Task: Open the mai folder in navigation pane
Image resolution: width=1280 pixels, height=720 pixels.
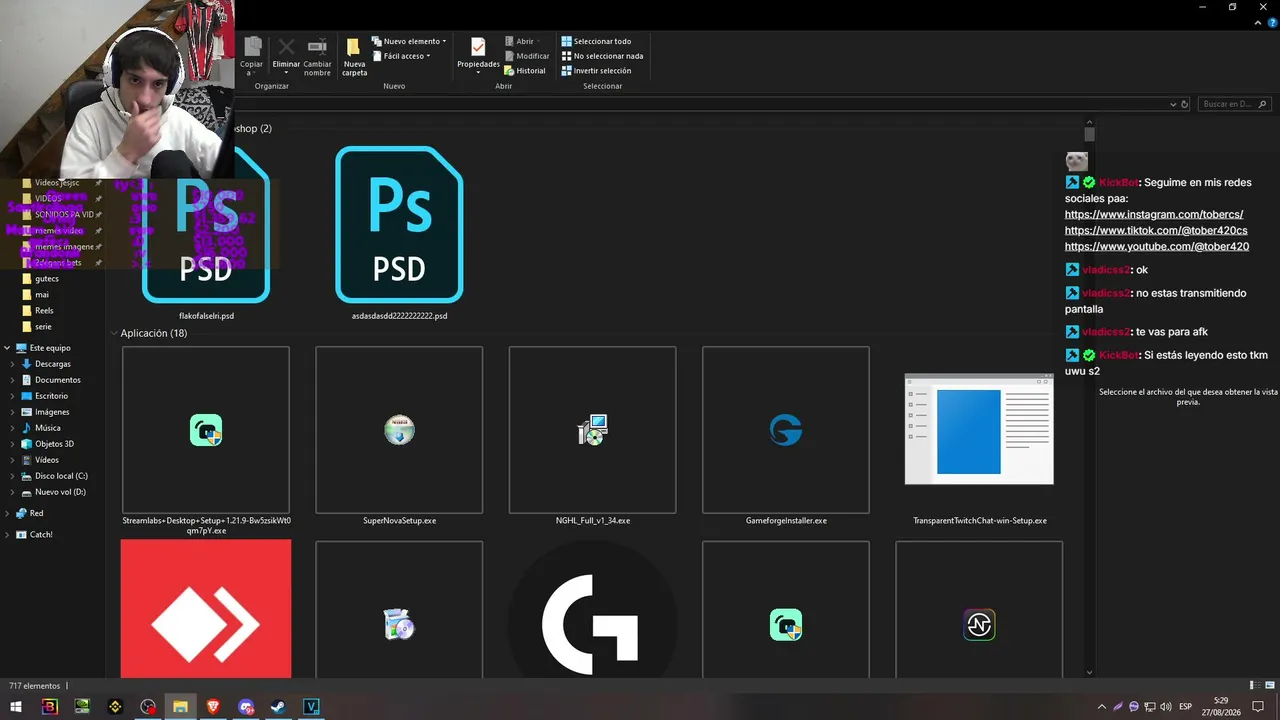Action: (x=42, y=295)
